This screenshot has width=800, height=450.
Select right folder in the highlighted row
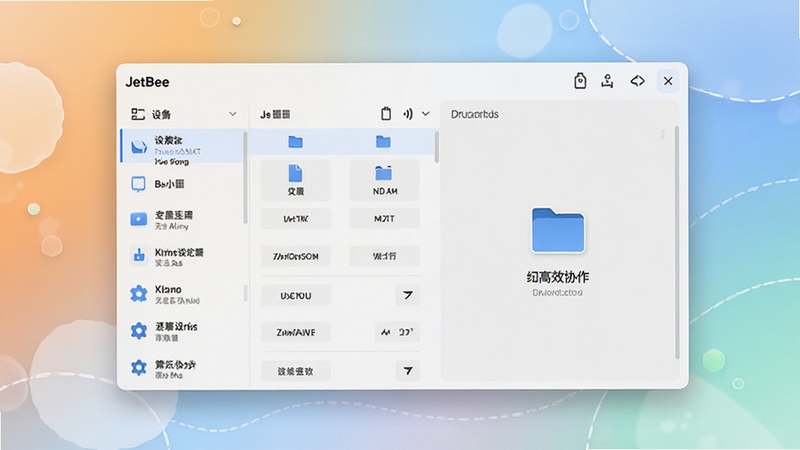coord(383,141)
